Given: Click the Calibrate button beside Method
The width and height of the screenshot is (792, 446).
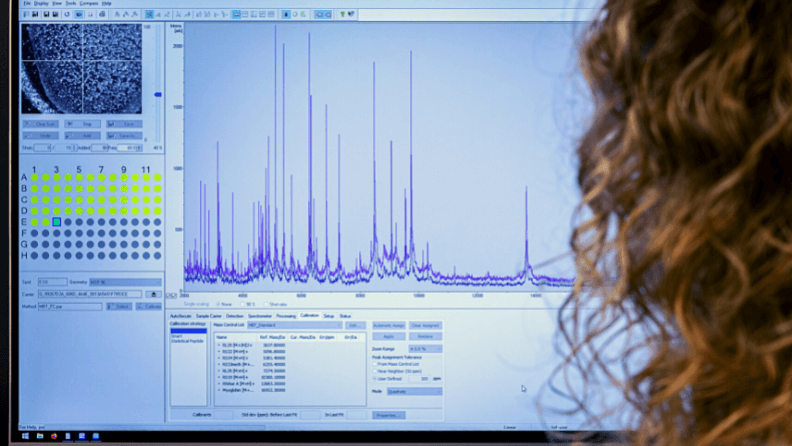Looking at the screenshot, I should 149,307.
